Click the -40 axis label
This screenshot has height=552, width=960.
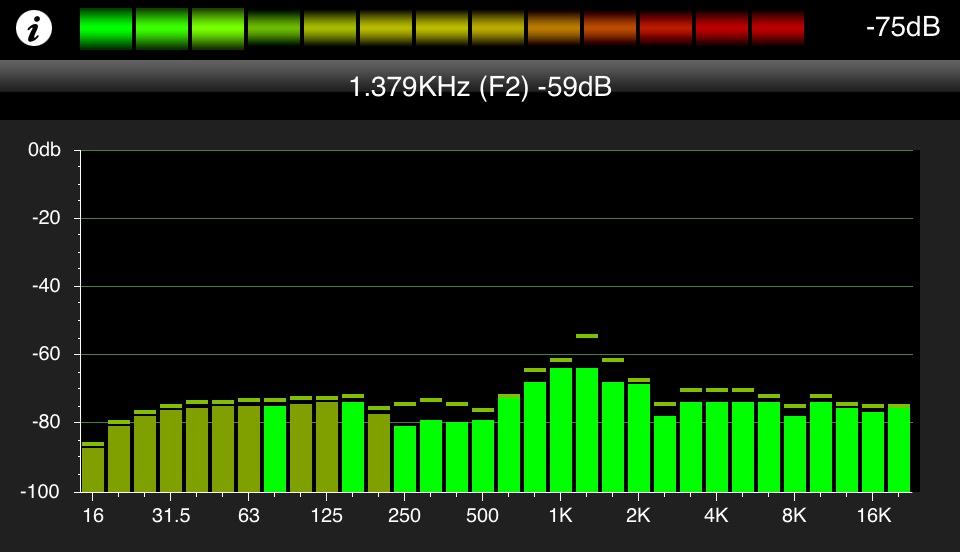coord(47,286)
